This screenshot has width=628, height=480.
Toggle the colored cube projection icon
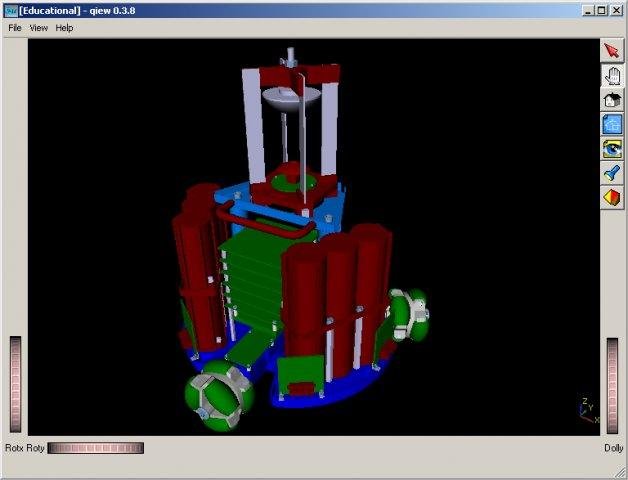[612, 198]
